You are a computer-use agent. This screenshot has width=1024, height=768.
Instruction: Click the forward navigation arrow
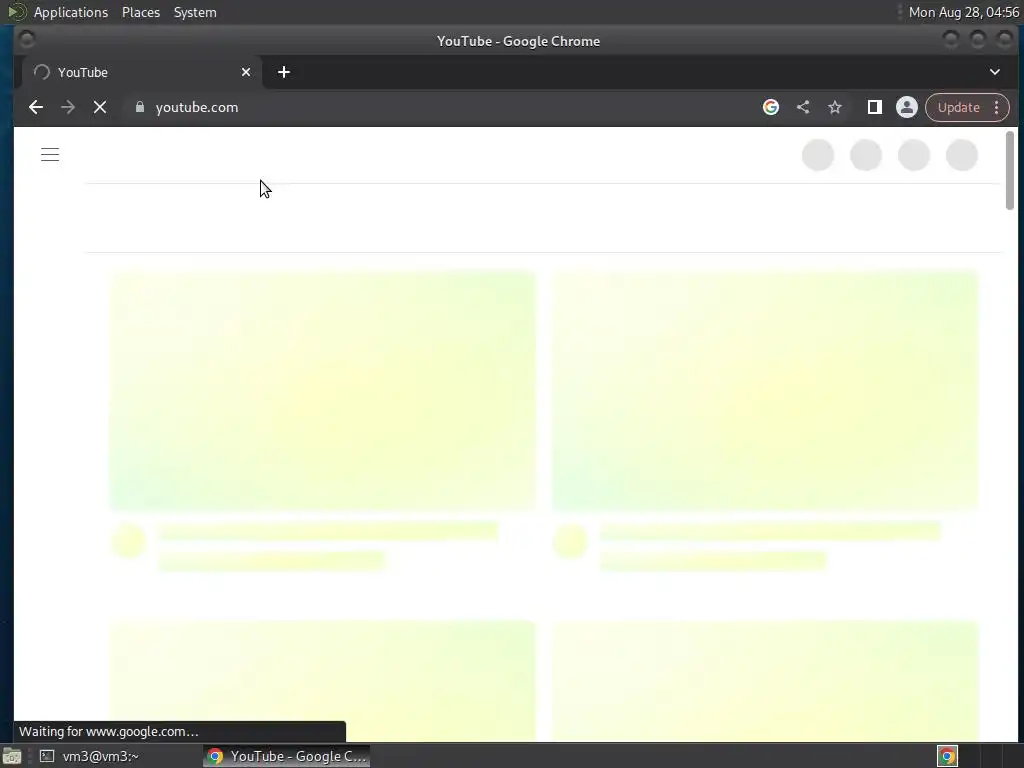[68, 107]
